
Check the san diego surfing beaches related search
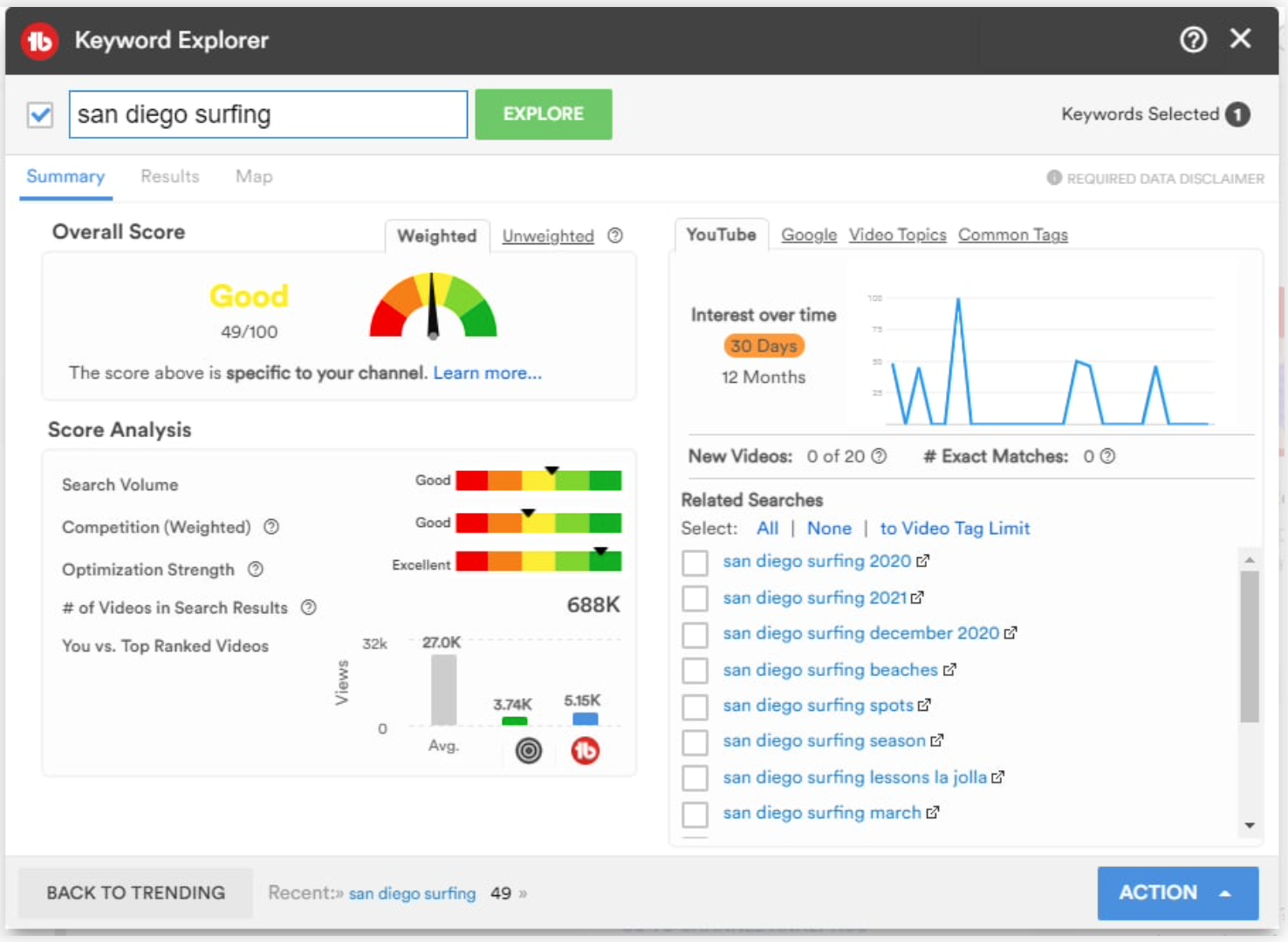(x=695, y=670)
